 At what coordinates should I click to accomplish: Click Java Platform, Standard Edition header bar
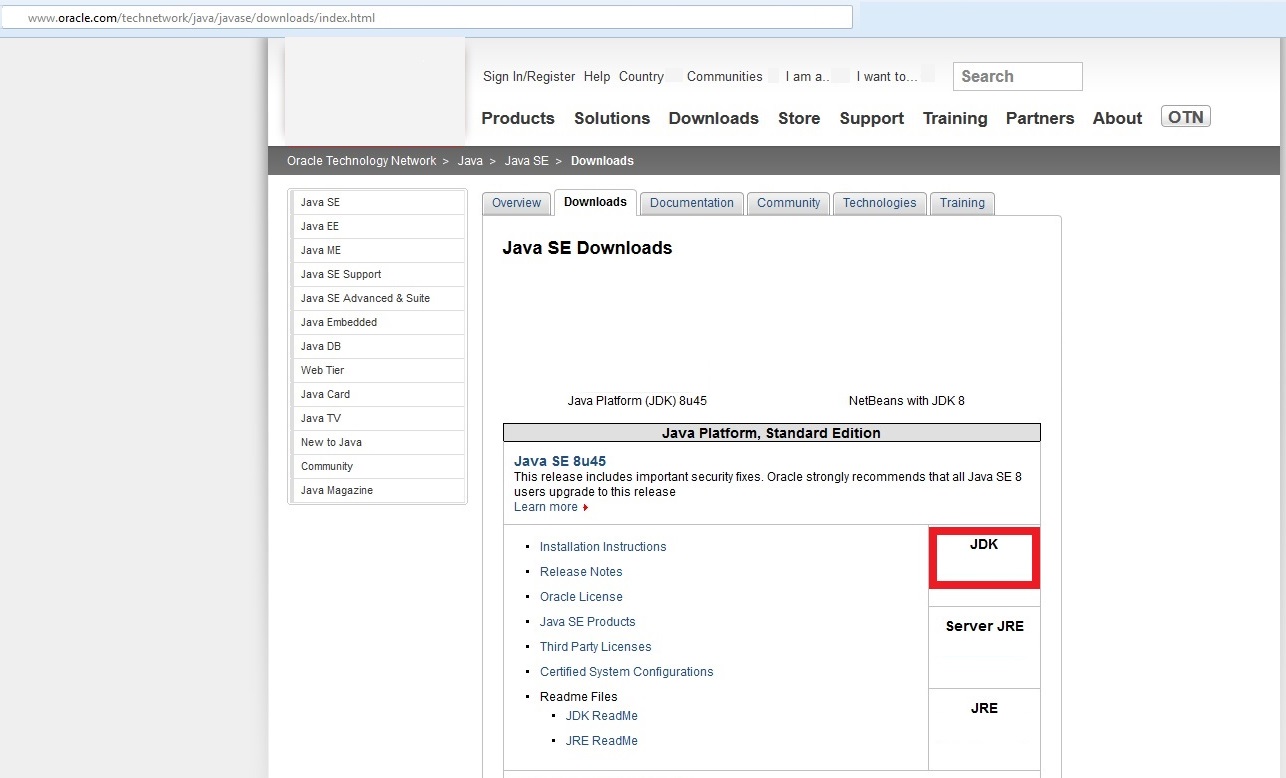click(772, 433)
